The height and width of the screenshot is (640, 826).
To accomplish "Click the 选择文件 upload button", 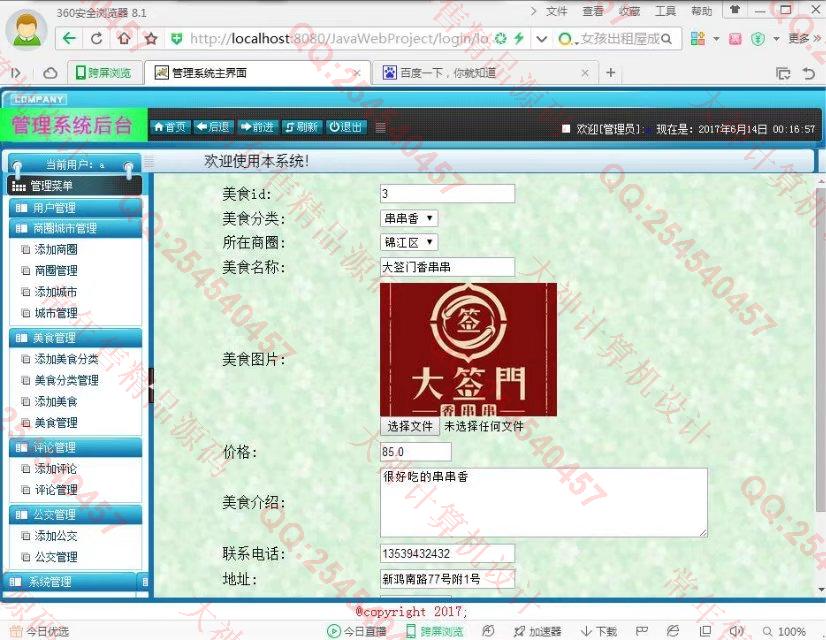I will click(410, 426).
